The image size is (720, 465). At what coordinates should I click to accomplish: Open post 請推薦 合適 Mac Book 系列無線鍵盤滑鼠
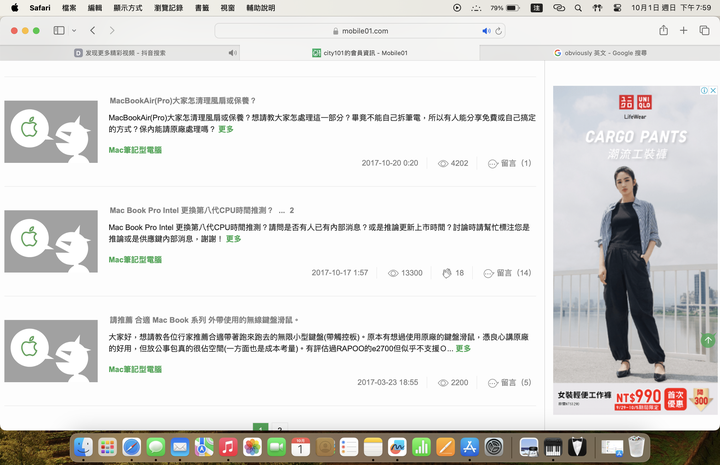pos(203,320)
